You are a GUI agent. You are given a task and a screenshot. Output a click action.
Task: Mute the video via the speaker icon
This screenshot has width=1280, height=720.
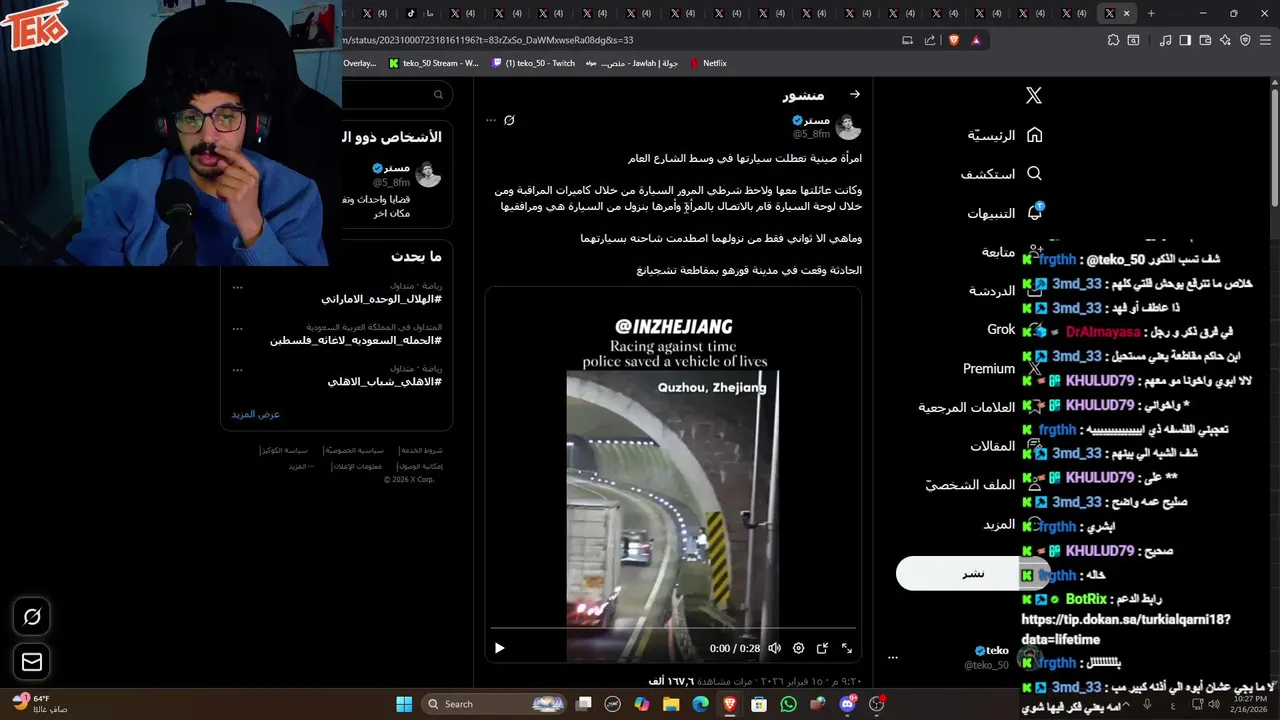774,648
